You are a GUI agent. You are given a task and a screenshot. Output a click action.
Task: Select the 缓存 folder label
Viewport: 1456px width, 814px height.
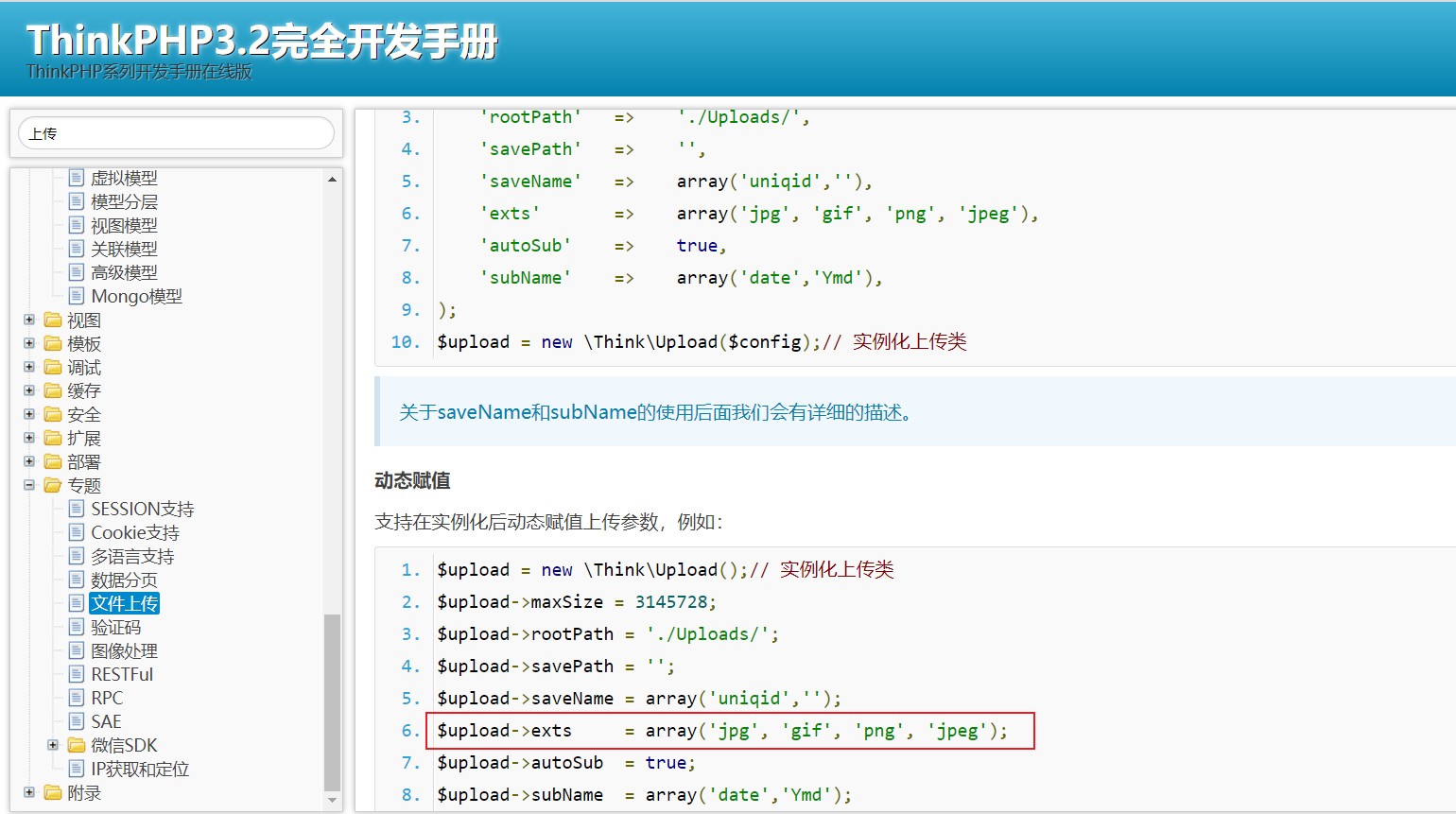(x=84, y=390)
